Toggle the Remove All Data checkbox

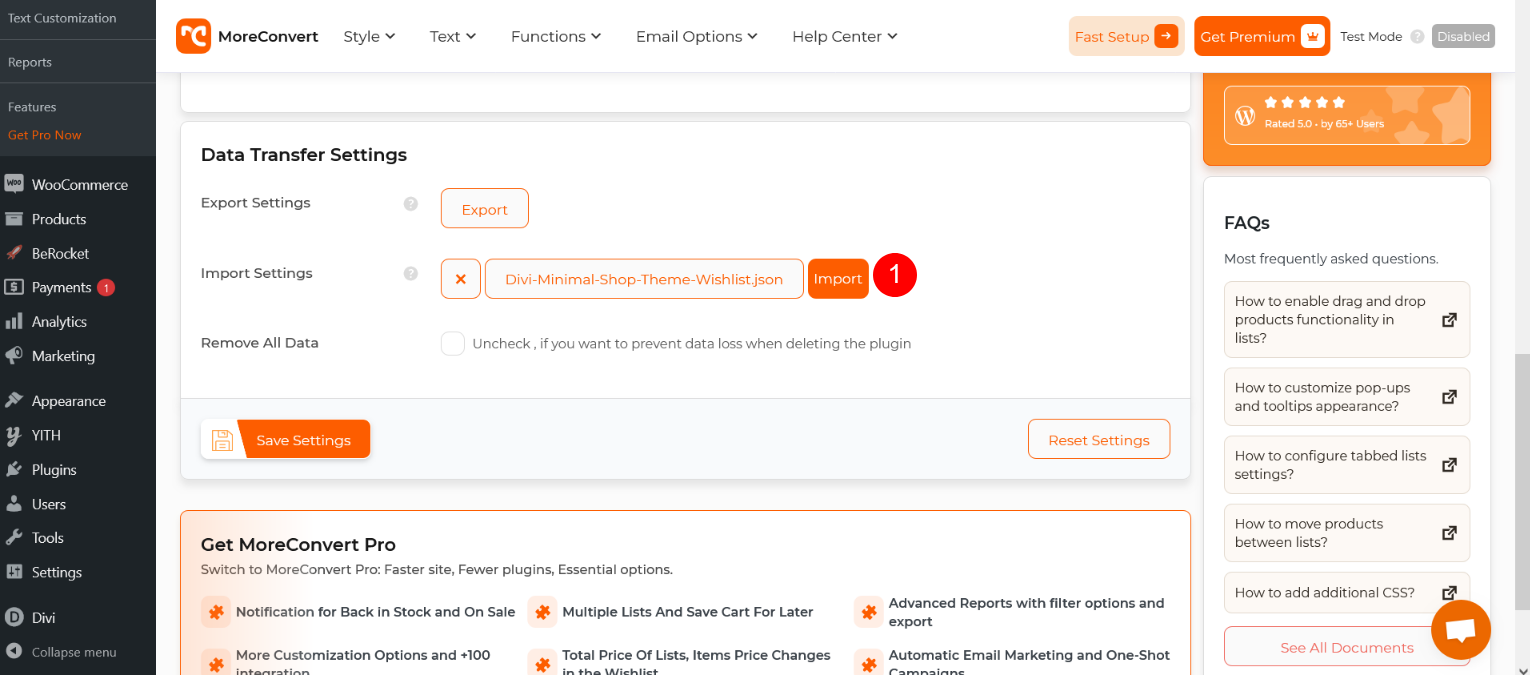[453, 343]
